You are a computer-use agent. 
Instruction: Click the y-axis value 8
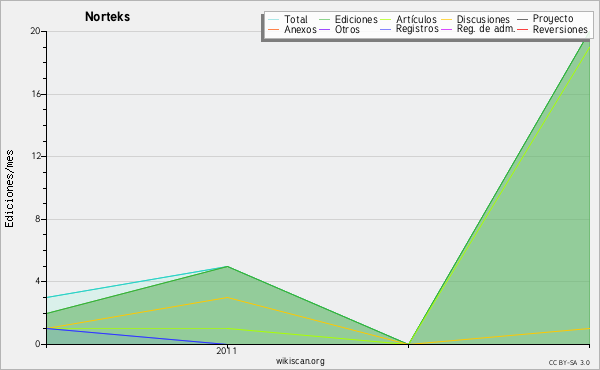pos(38,219)
